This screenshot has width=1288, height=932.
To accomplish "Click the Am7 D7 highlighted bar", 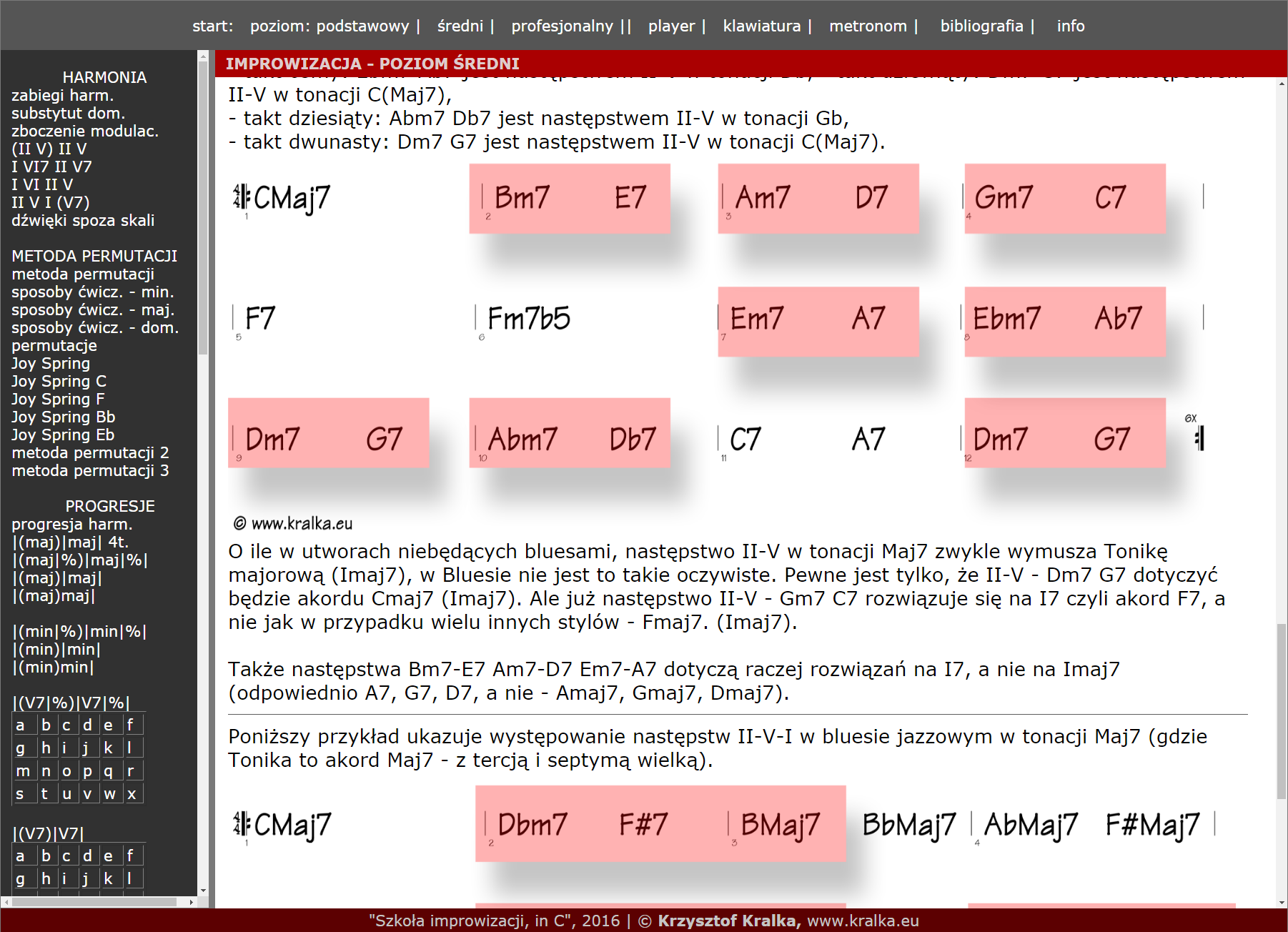I will tap(818, 199).
